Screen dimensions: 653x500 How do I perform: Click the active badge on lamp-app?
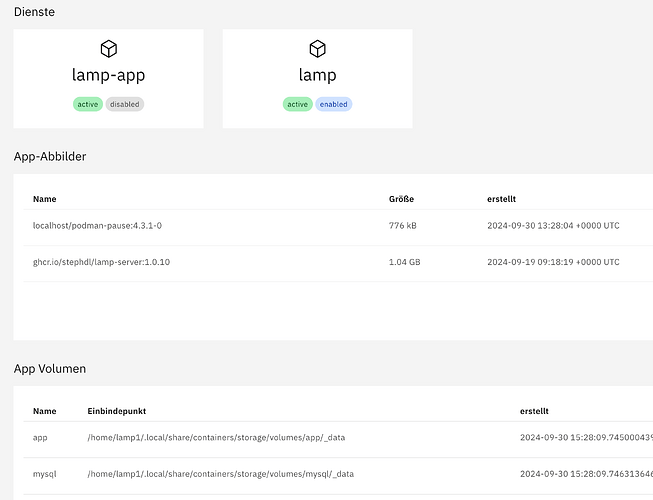[x=88, y=104]
